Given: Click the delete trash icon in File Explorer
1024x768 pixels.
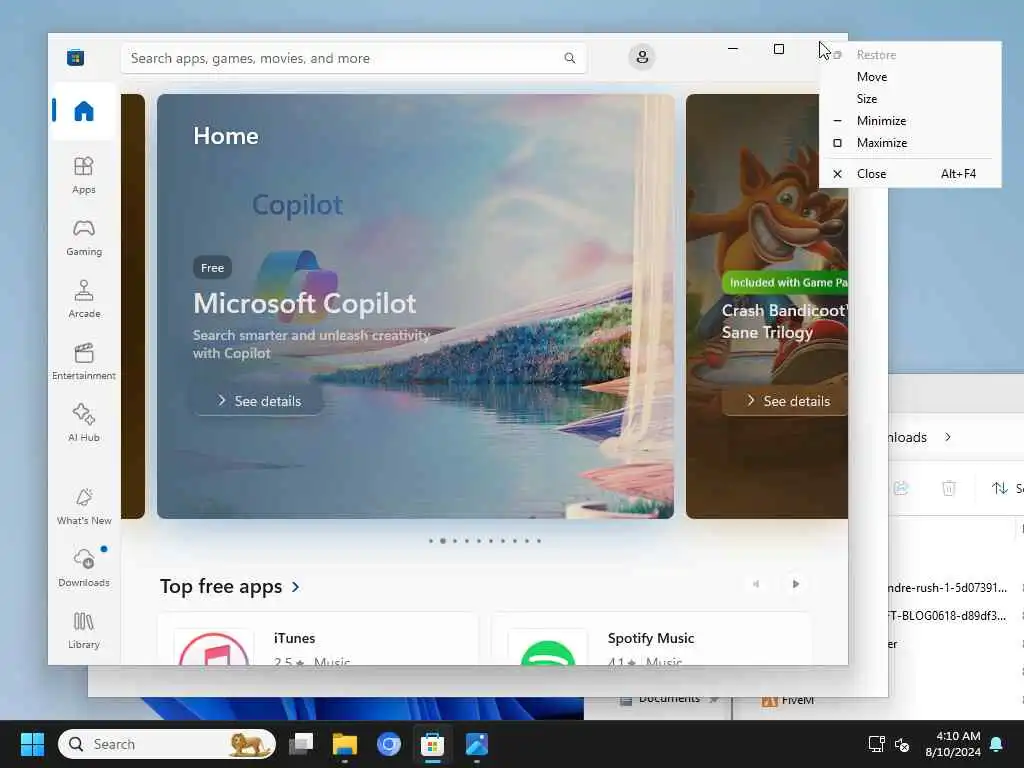Looking at the screenshot, I should [x=949, y=488].
